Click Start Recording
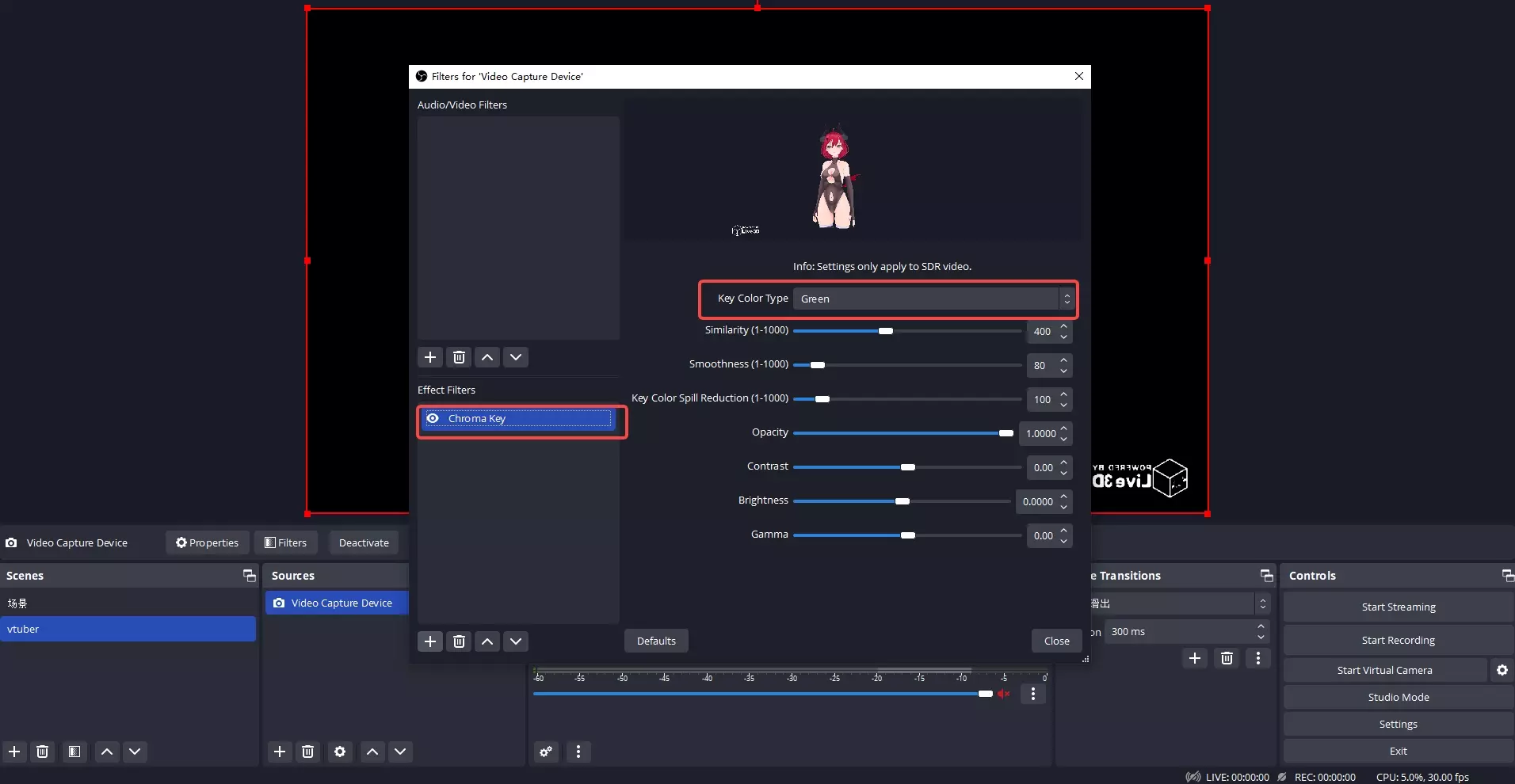The image size is (1515, 784). (x=1398, y=640)
